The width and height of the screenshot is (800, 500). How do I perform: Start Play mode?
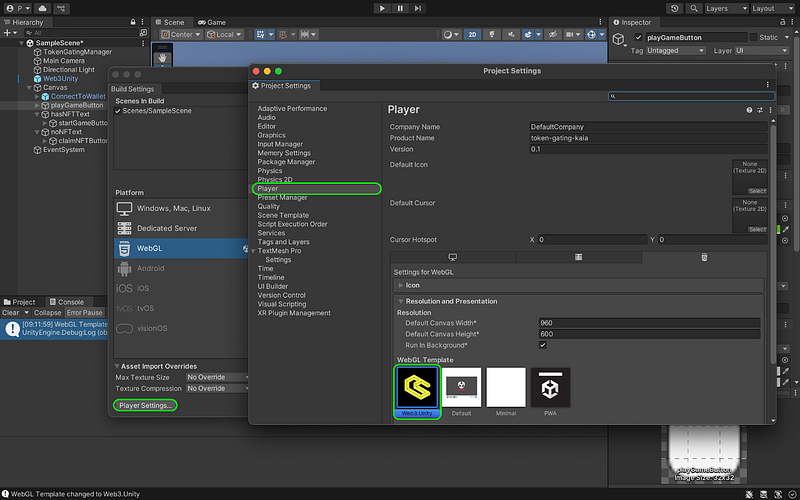tap(382, 8)
